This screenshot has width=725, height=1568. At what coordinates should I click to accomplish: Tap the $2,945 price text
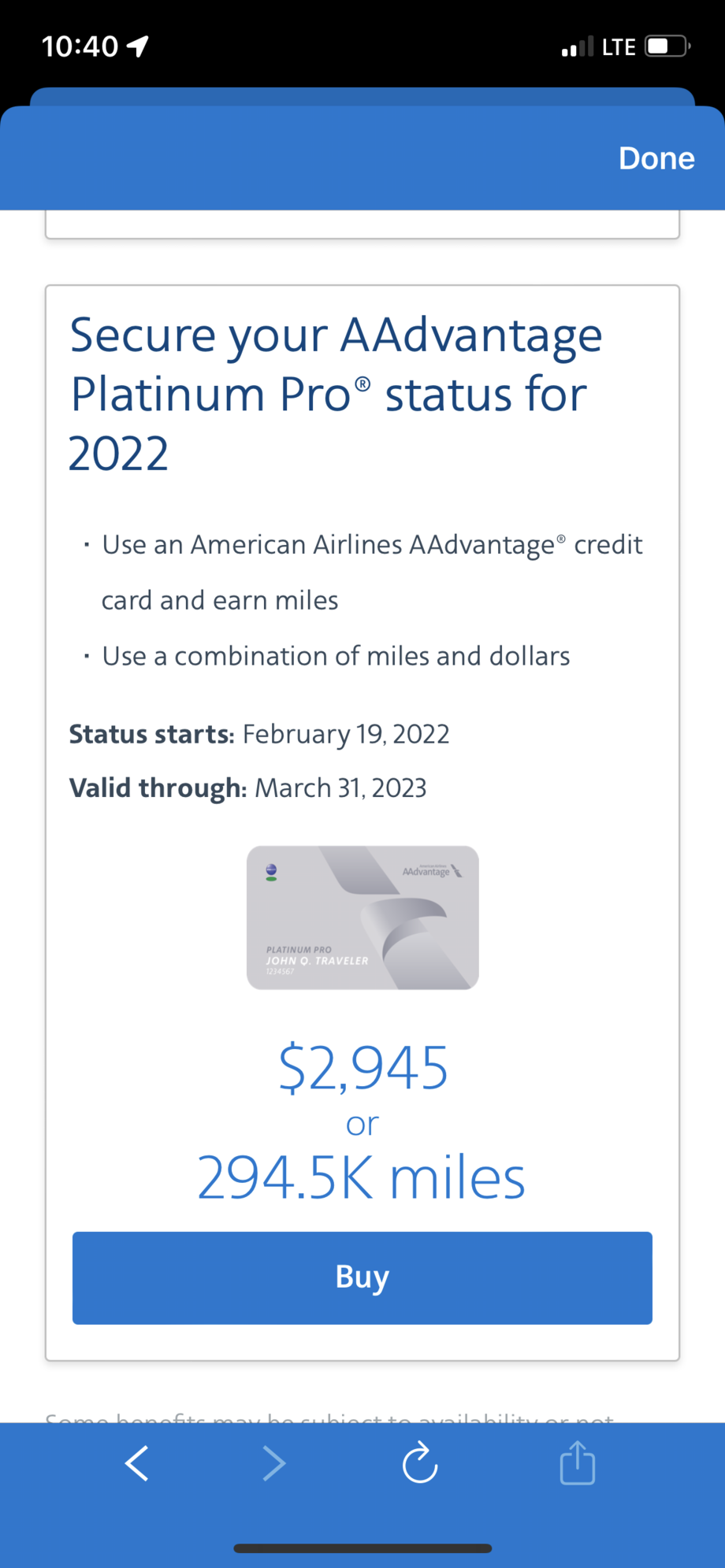point(363,1068)
